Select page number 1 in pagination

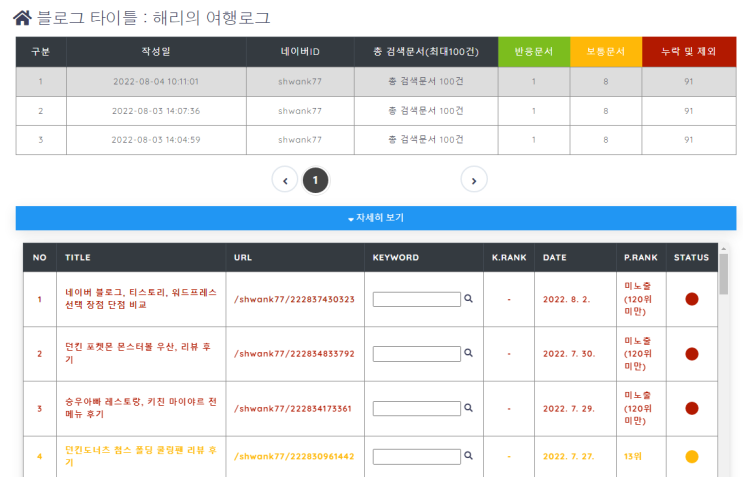pyautogui.click(x=316, y=180)
